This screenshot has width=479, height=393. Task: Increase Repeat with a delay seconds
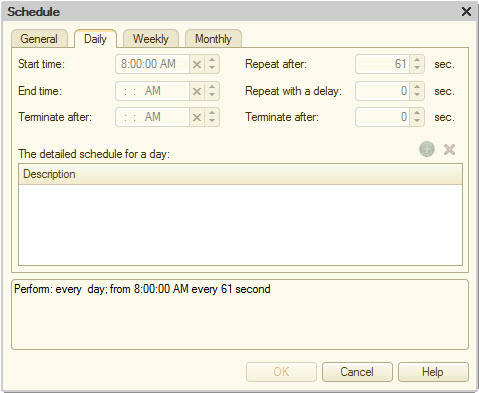click(x=417, y=87)
